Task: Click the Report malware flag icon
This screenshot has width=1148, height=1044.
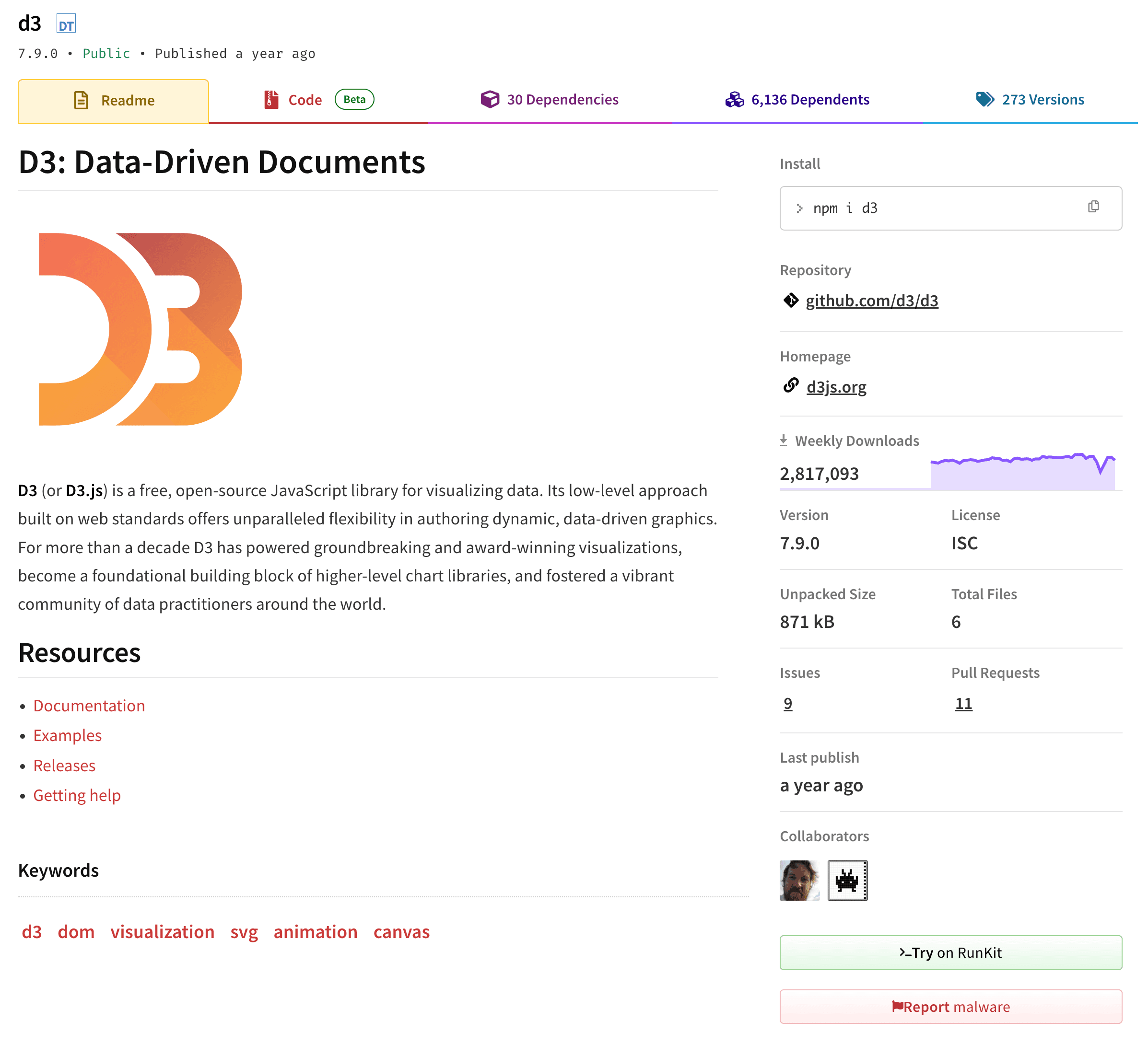Action: [898, 1007]
